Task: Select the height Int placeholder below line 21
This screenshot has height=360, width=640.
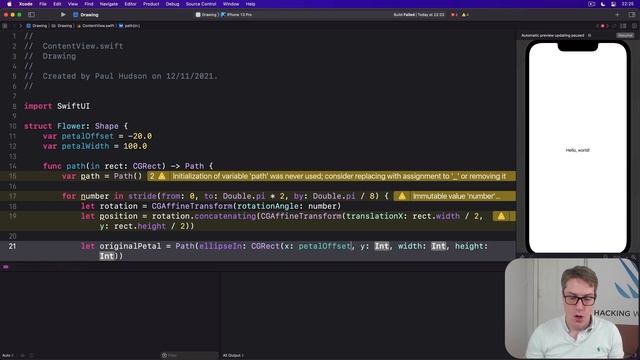Action: (107, 256)
